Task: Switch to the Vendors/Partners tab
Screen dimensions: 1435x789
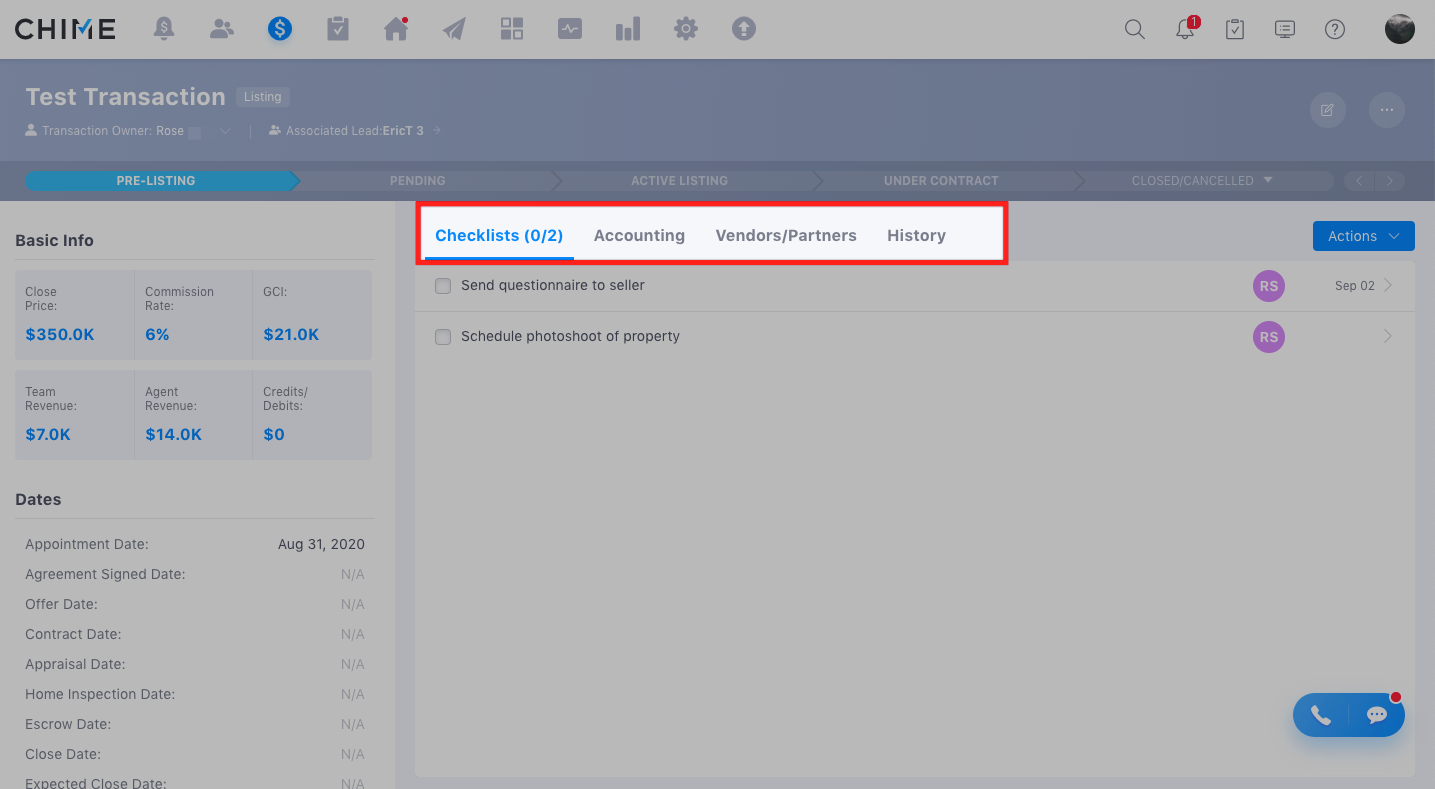Action: (x=786, y=236)
